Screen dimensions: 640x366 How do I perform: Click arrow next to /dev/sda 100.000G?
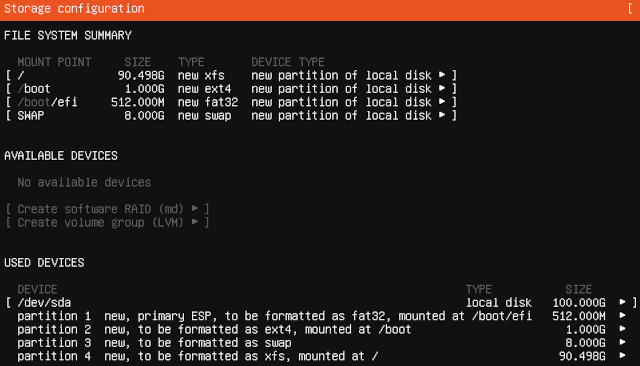(622, 302)
